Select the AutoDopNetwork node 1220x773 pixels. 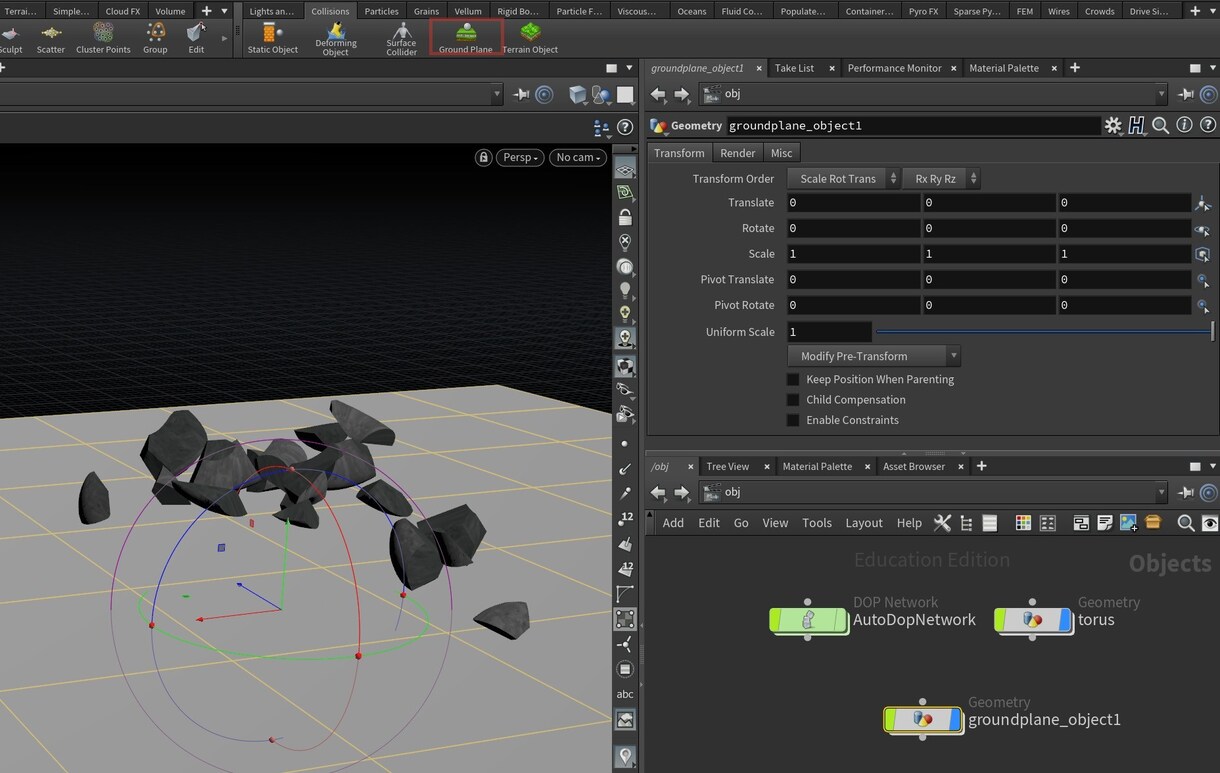tap(809, 620)
